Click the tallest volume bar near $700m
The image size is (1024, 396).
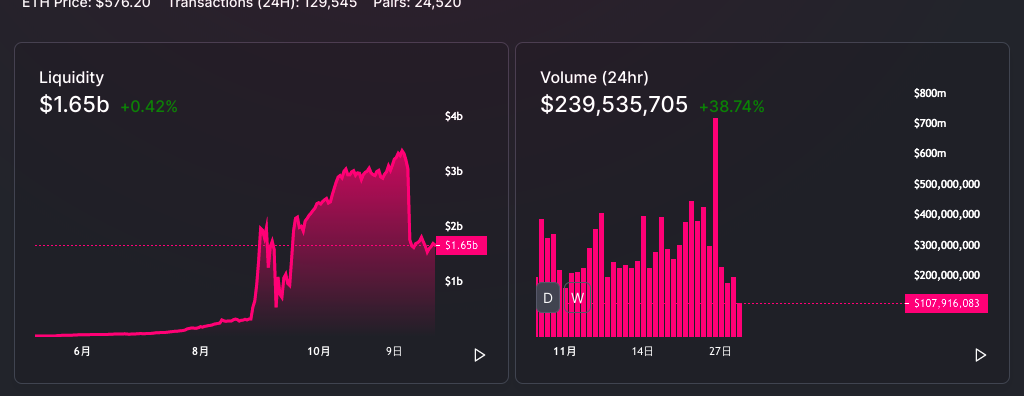coord(716,227)
